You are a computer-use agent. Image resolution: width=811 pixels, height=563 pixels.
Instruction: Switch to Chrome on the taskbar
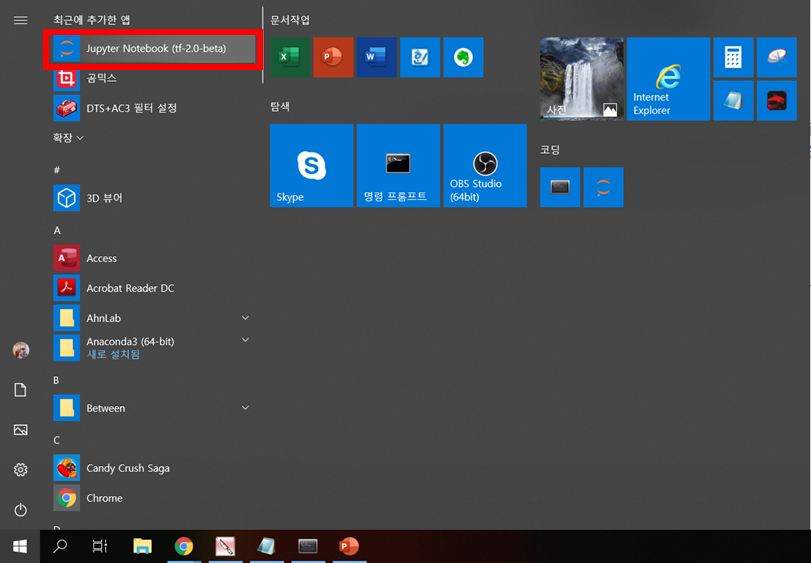[x=184, y=546]
